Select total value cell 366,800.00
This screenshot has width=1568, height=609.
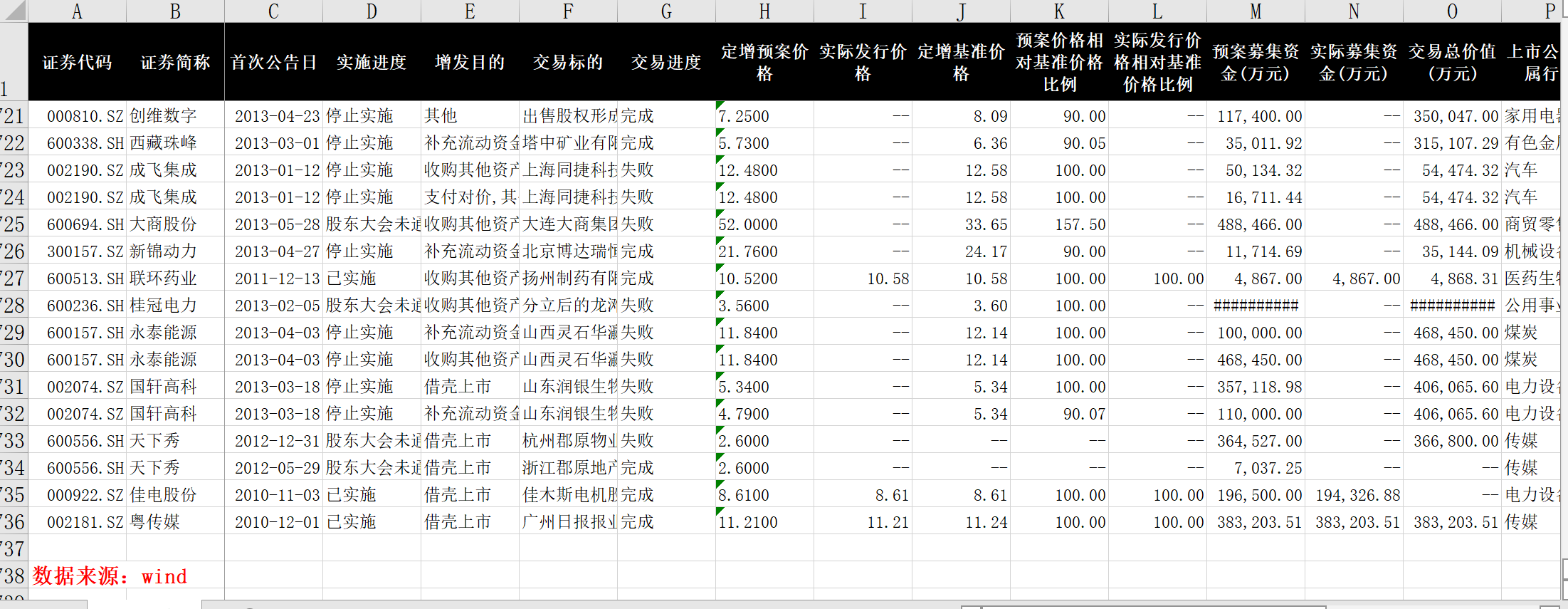pos(1452,440)
